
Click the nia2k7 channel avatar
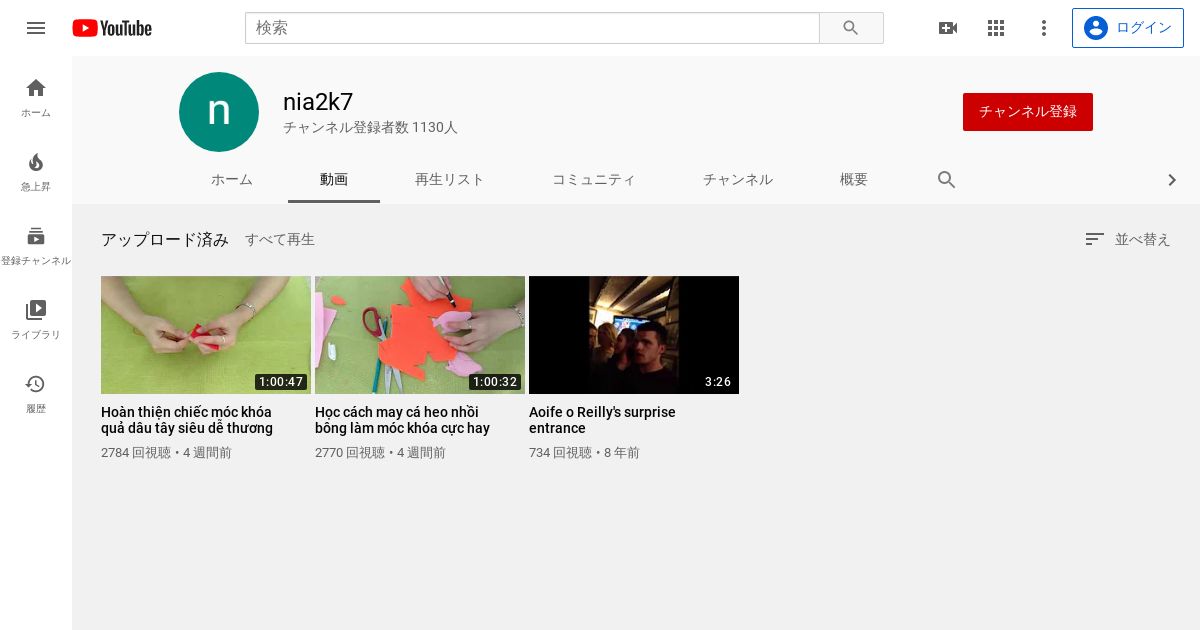point(219,112)
